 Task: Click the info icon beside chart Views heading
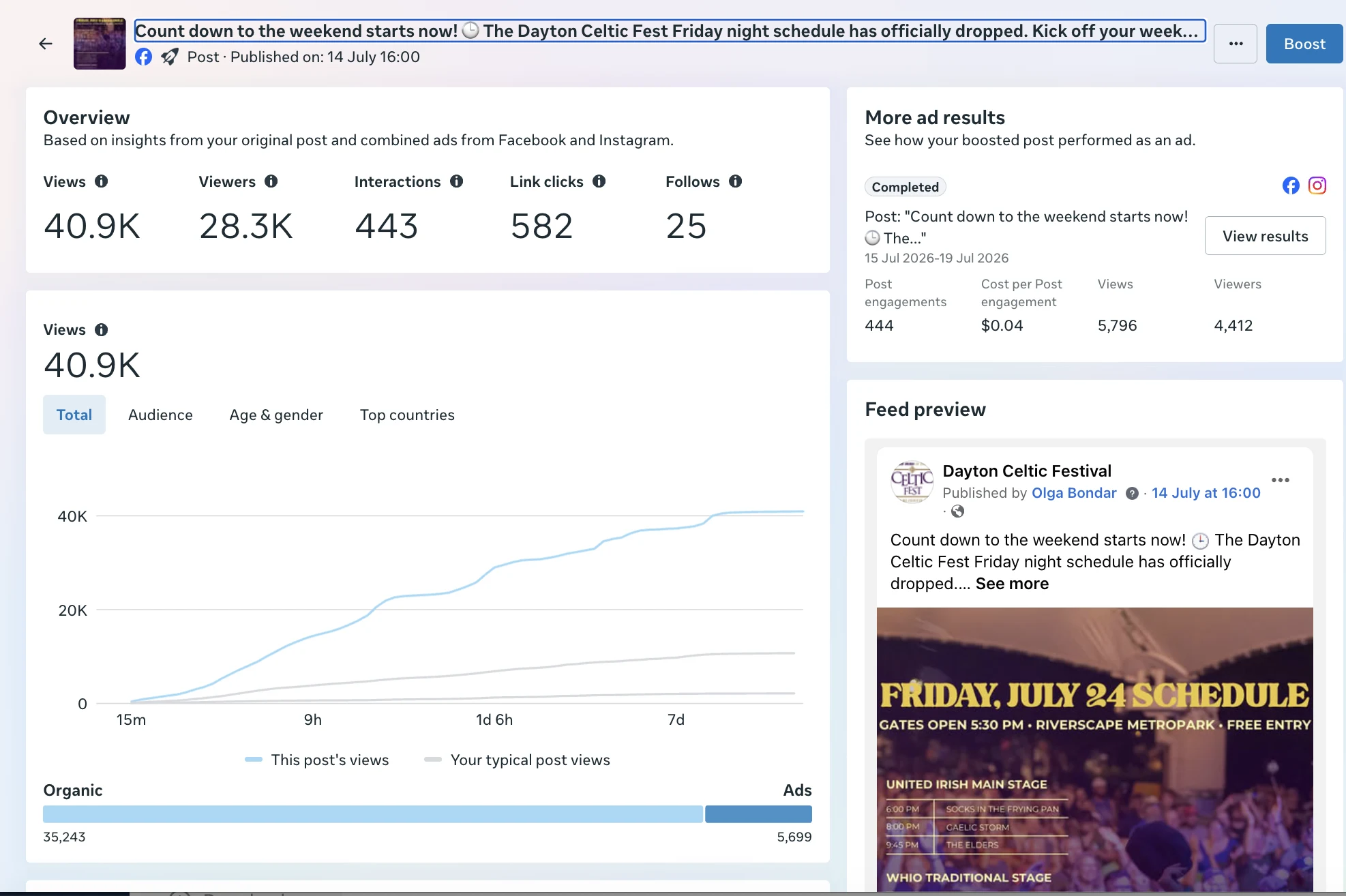tap(102, 330)
